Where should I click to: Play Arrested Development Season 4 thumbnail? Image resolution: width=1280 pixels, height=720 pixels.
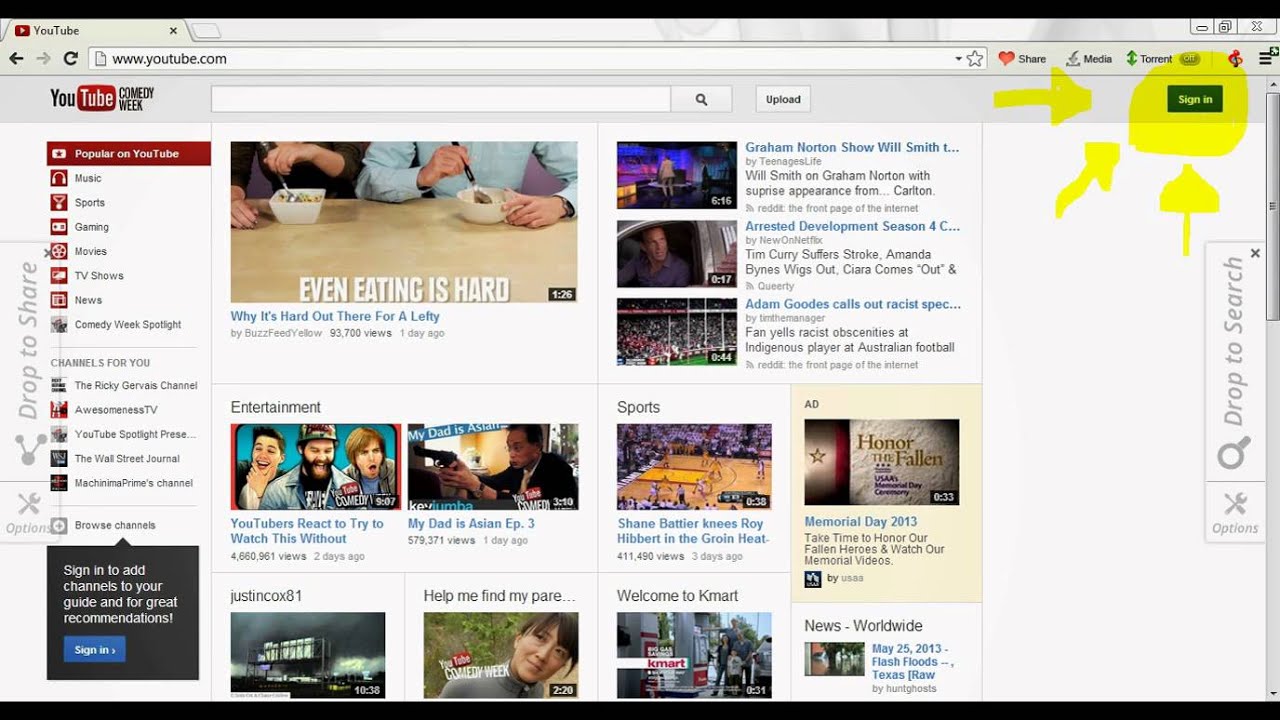677,254
